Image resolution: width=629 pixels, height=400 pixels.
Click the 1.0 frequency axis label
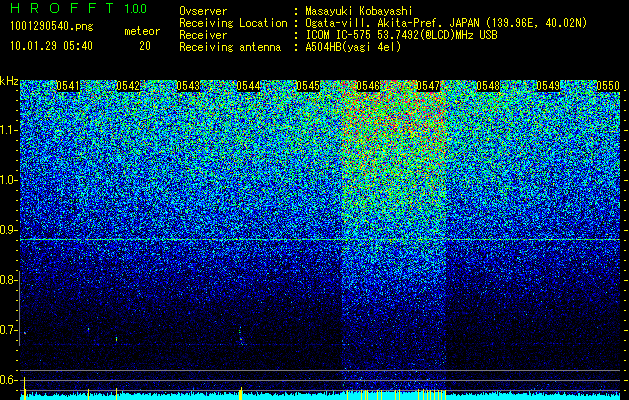(x=9, y=180)
